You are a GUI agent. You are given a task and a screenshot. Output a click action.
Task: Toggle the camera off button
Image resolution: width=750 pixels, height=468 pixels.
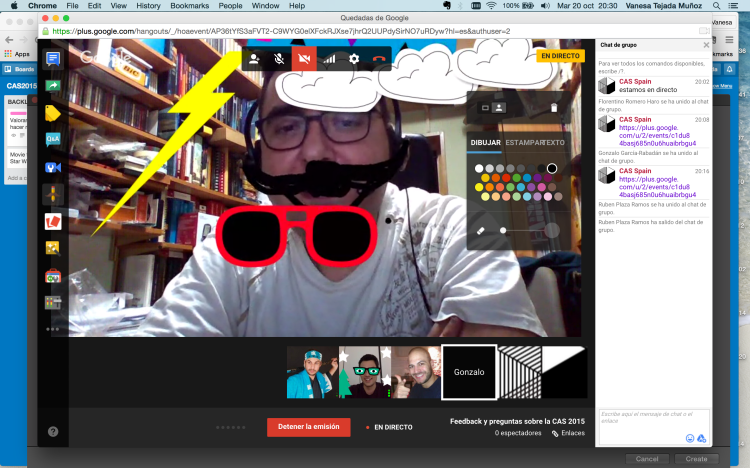304,59
